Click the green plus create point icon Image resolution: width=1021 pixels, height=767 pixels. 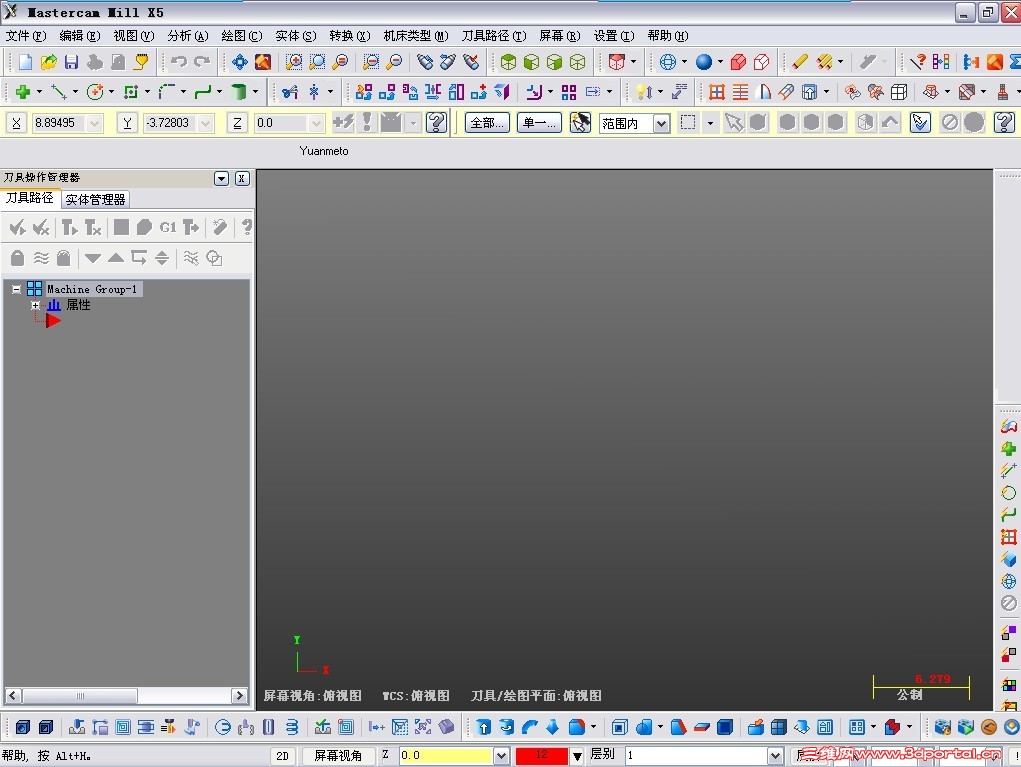click(x=23, y=92)
